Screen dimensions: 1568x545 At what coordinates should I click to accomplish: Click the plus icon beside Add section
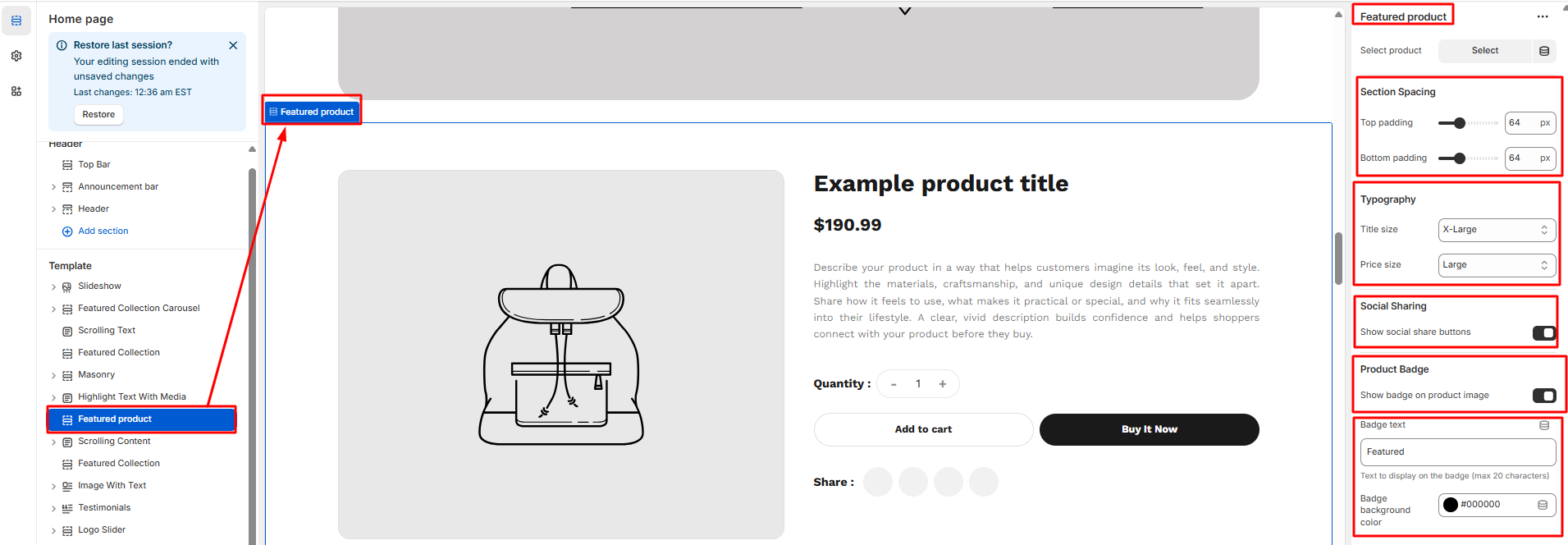coord(67,231)
